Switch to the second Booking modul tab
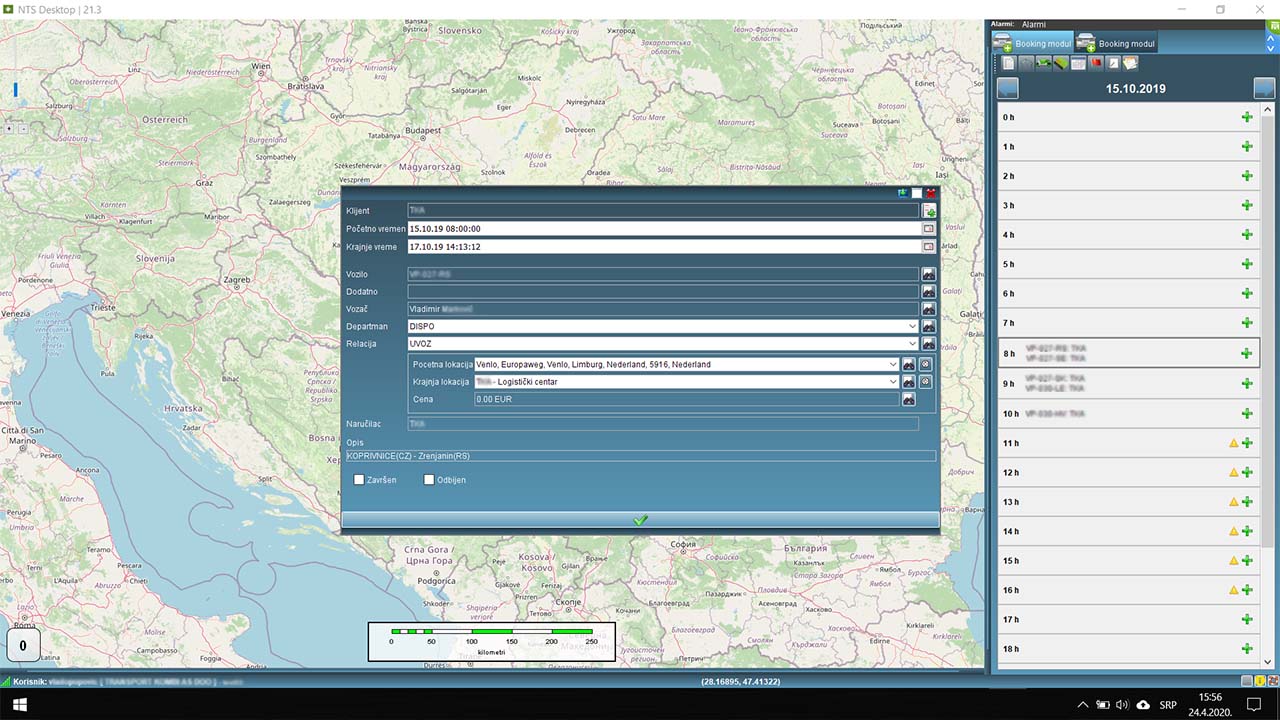This screenshot has height=720, width=1280. pyautogui.click(x=1116, y=43)
